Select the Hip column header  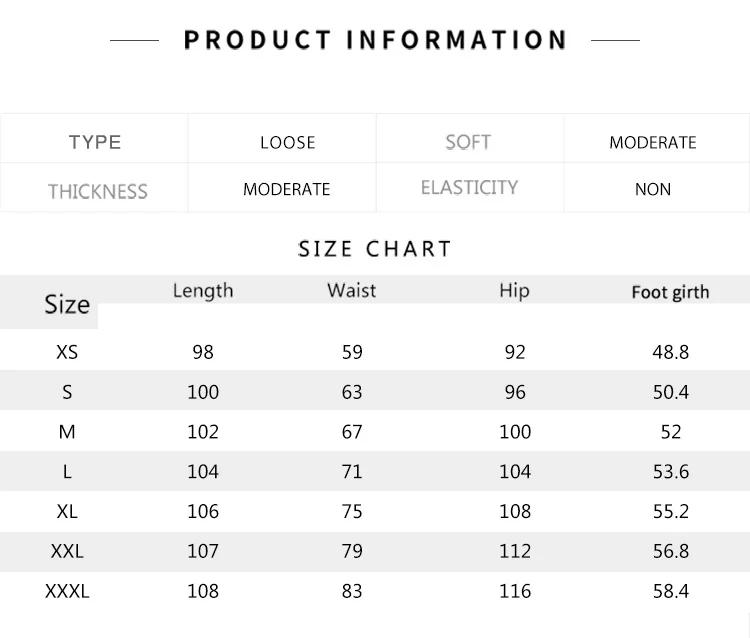point(514,290)
